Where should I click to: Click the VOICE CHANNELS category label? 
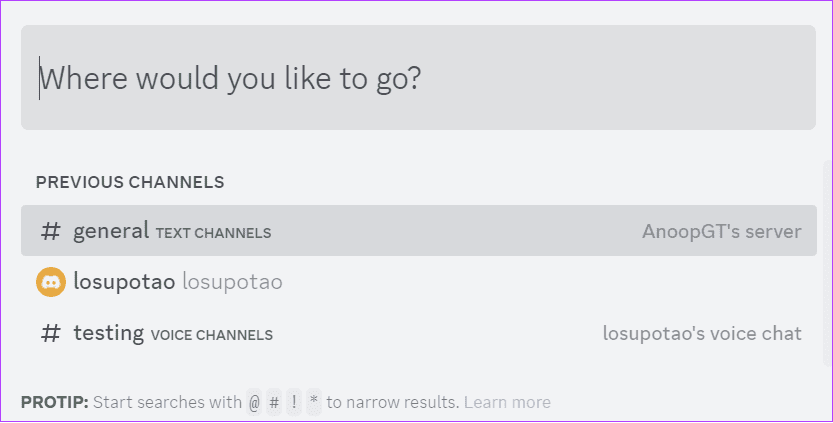(212, 335)
